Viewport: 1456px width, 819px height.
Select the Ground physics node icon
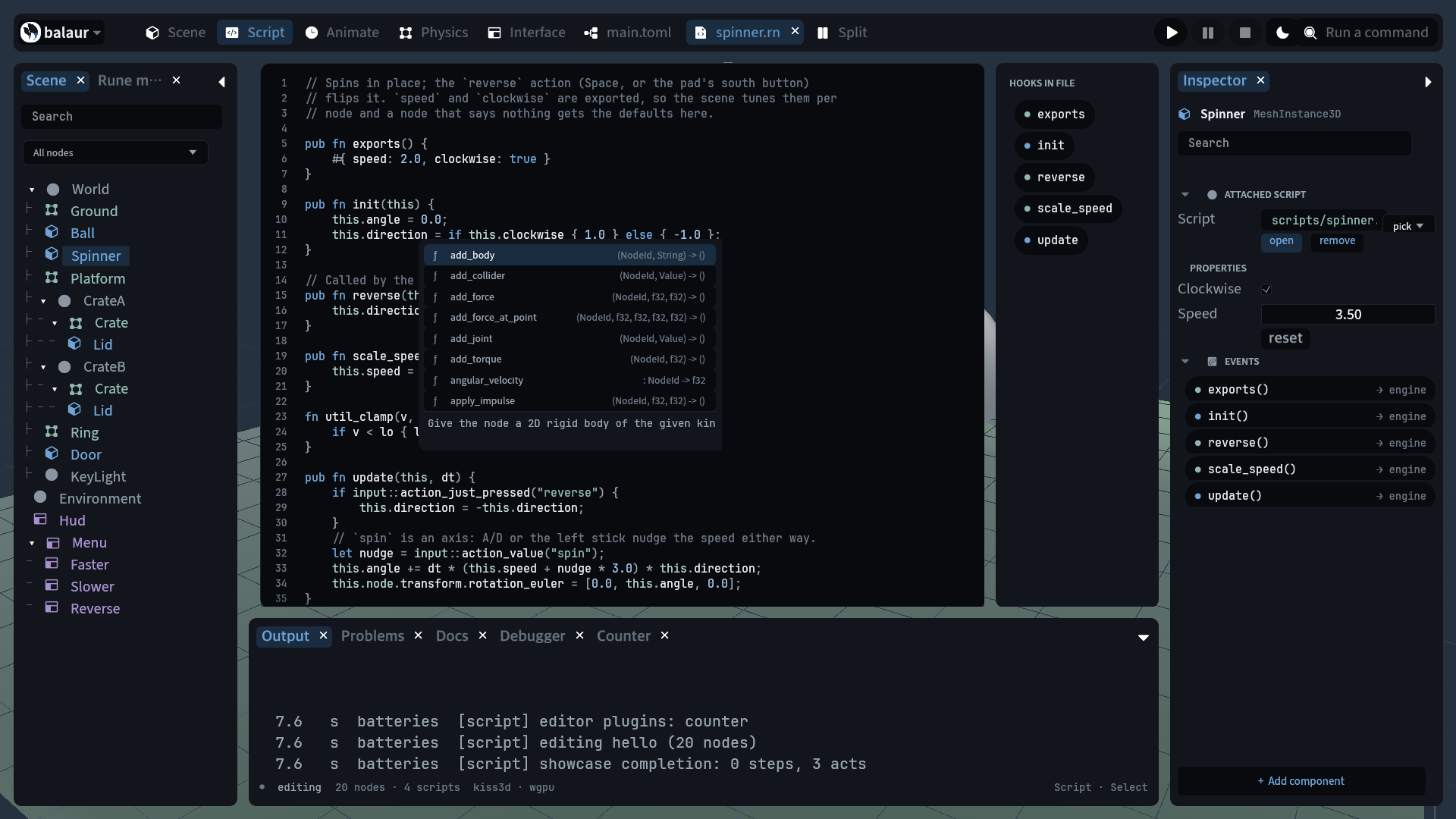point(52,210)
